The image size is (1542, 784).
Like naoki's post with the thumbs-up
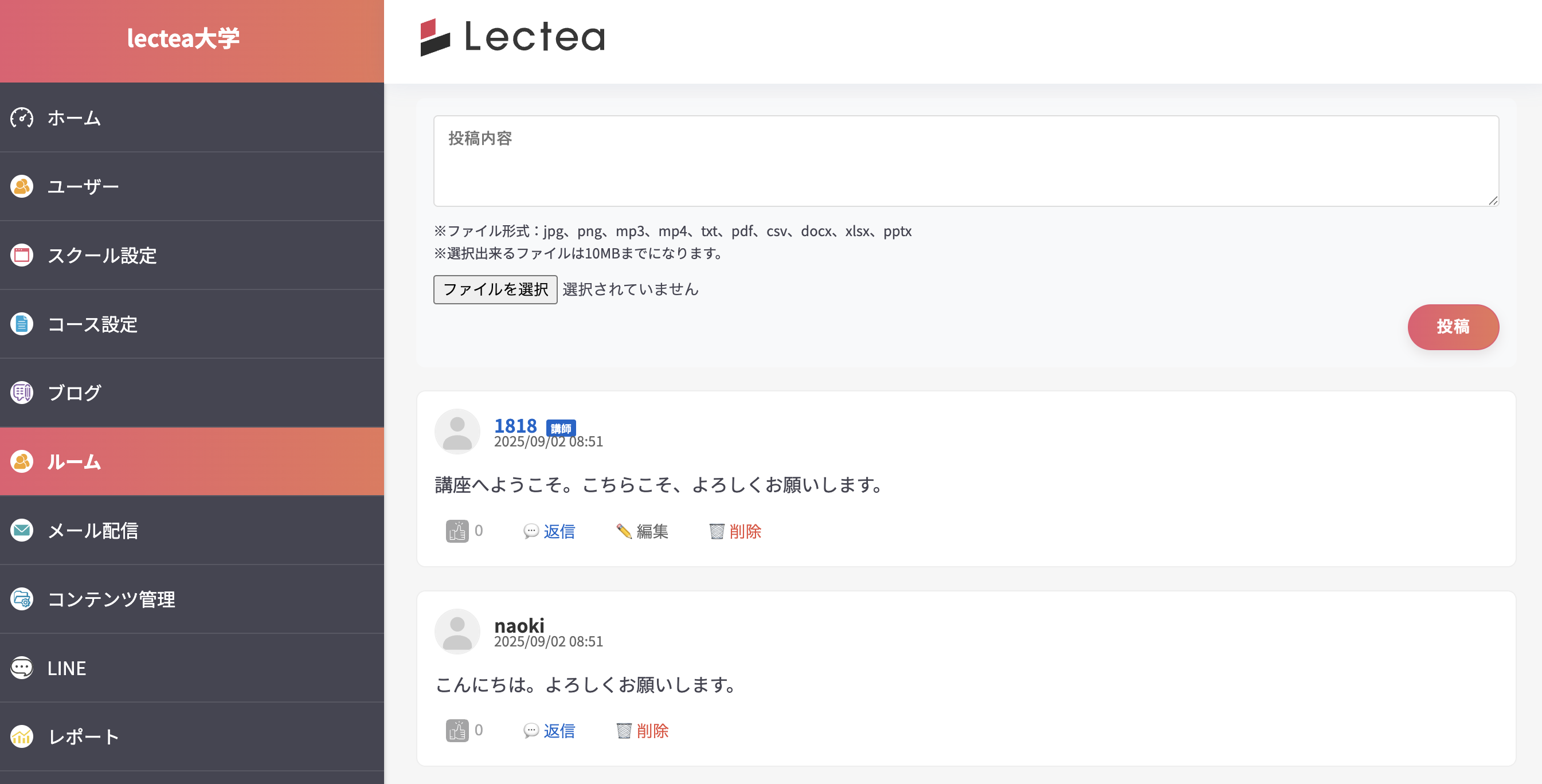point(457,730)
